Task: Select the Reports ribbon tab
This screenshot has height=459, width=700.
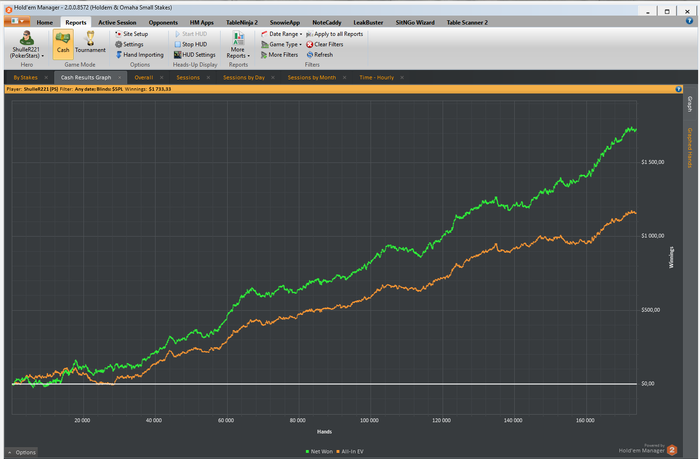Action: [x=76, y=22]
